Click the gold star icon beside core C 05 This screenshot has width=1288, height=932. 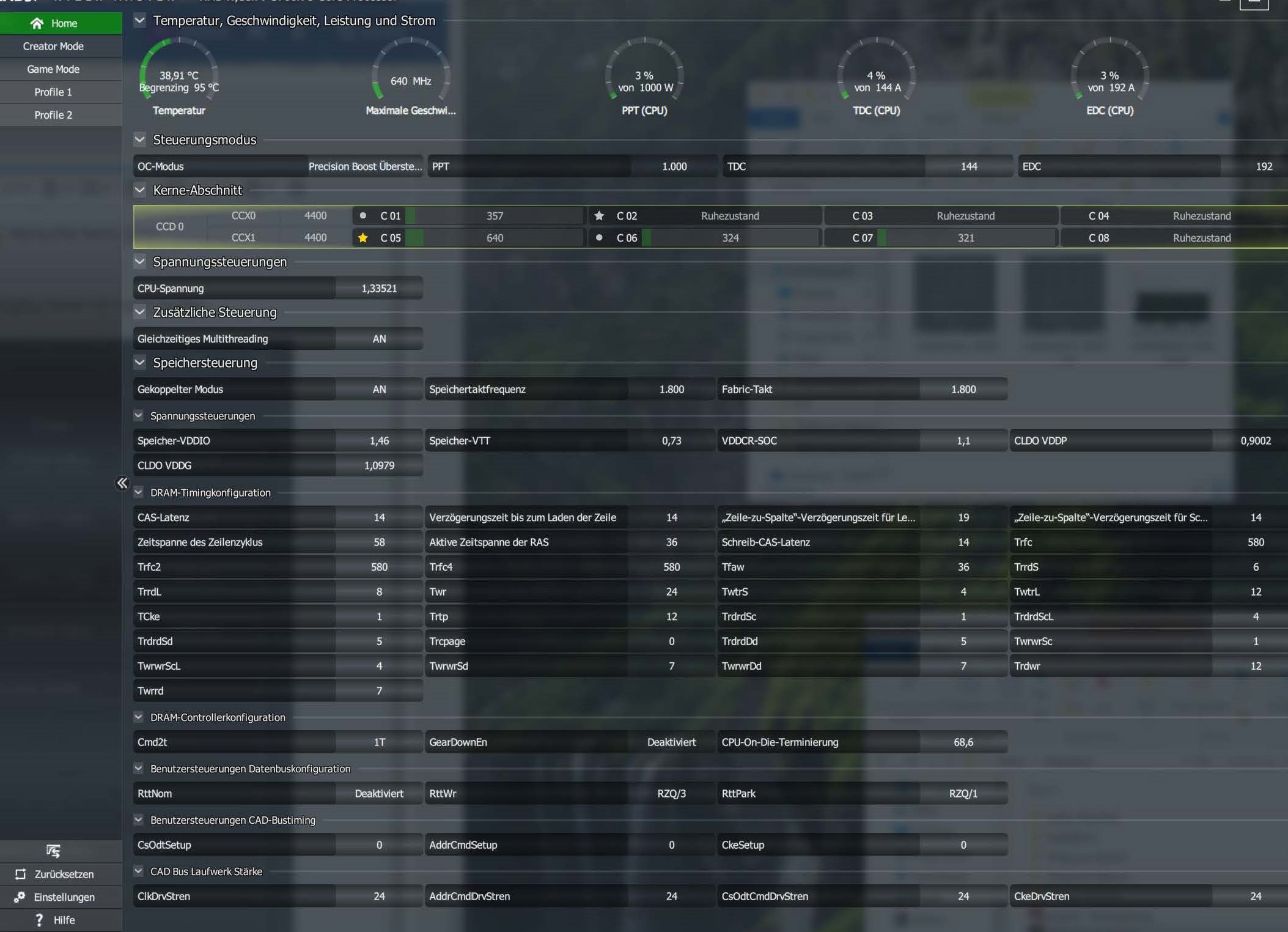363,238
